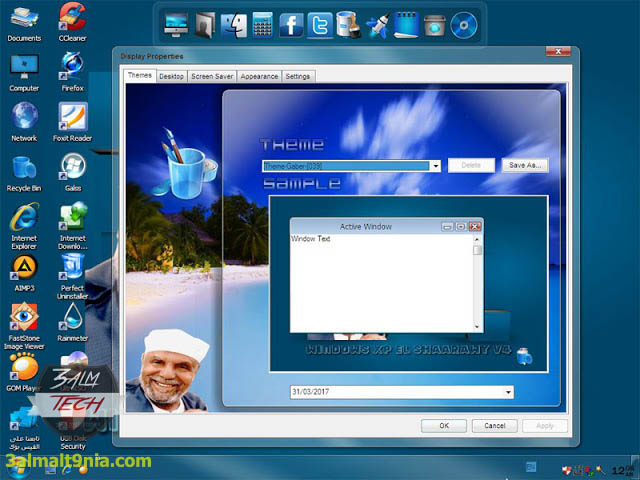
Task: Launch Foxit Reader shortcut
Action: click(x=72, y=122)
